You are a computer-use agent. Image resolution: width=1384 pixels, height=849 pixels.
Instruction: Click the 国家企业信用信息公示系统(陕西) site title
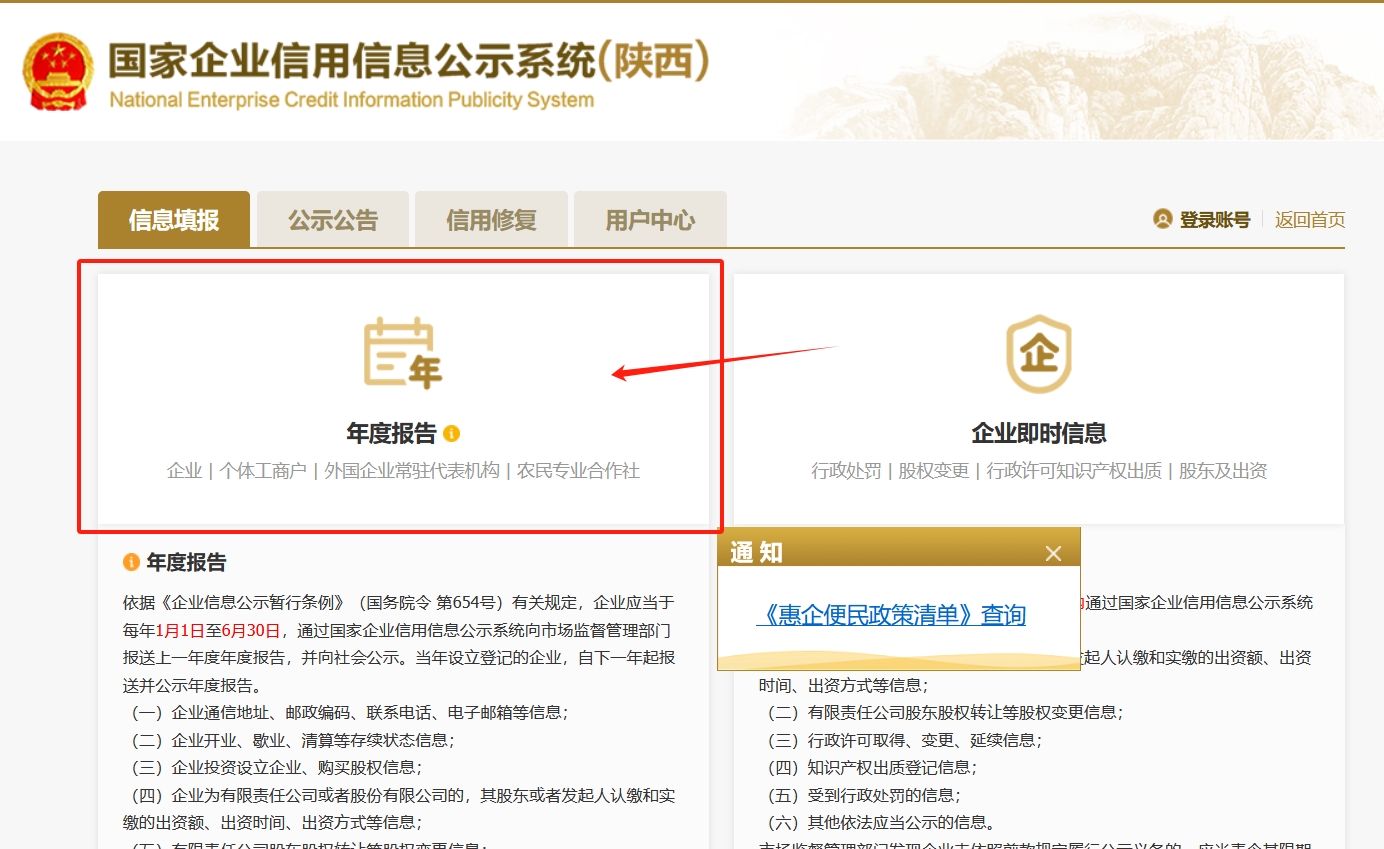pos(410,62)
